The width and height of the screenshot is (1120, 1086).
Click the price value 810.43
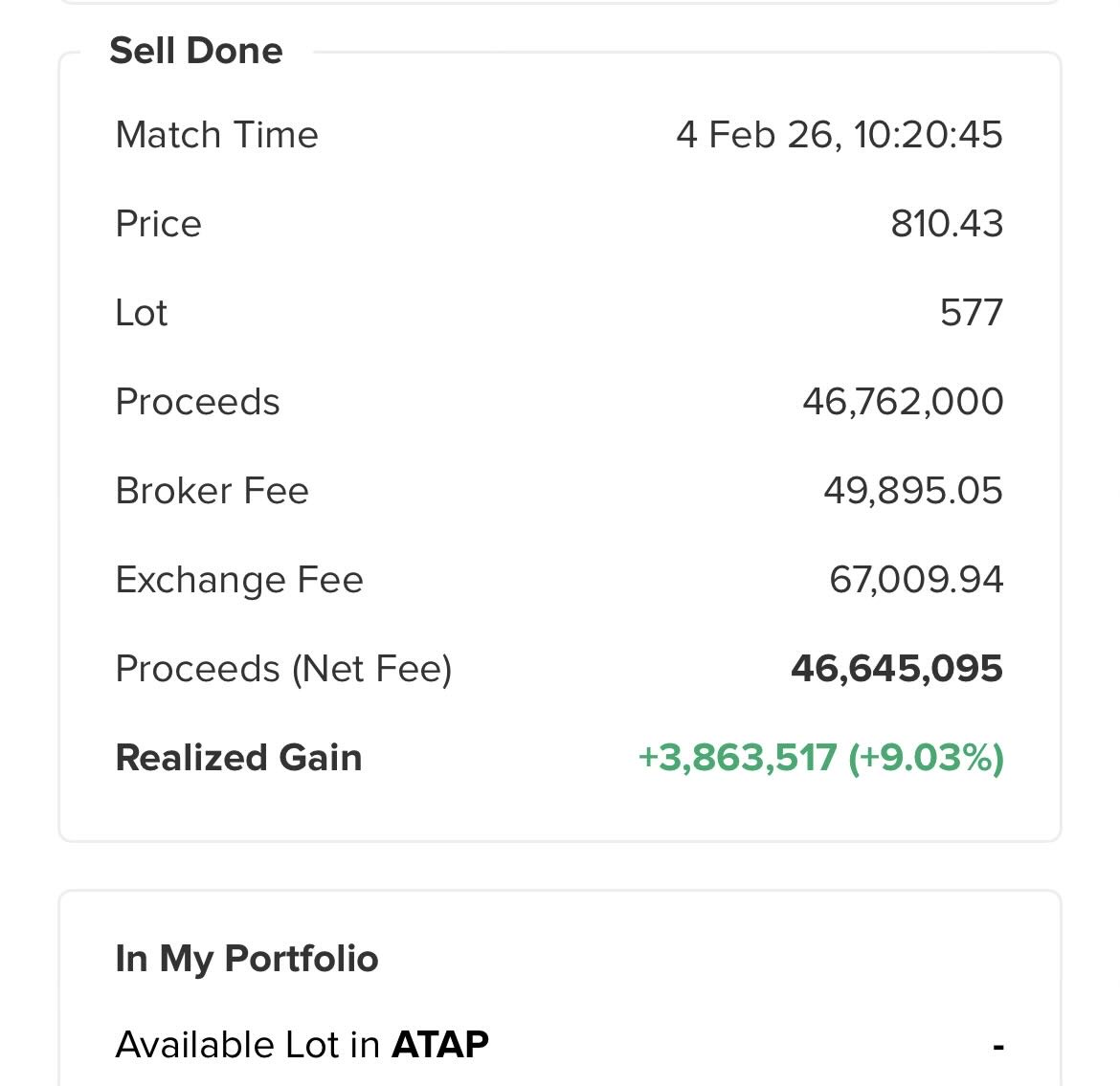[946, 224]
